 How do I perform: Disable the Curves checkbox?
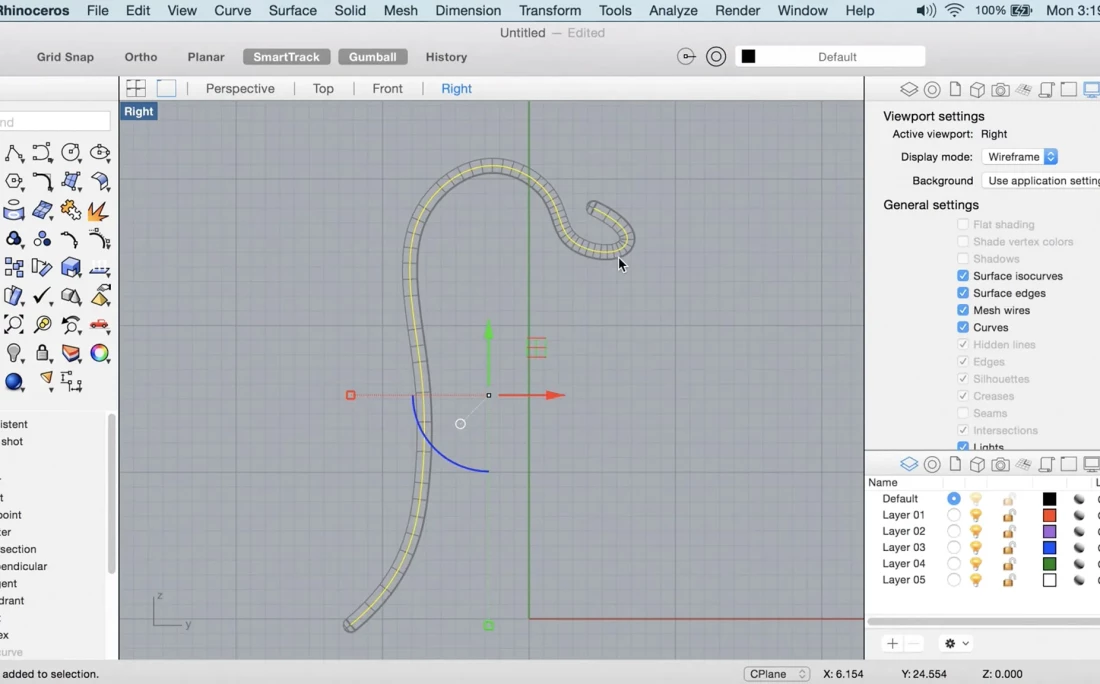963,328
